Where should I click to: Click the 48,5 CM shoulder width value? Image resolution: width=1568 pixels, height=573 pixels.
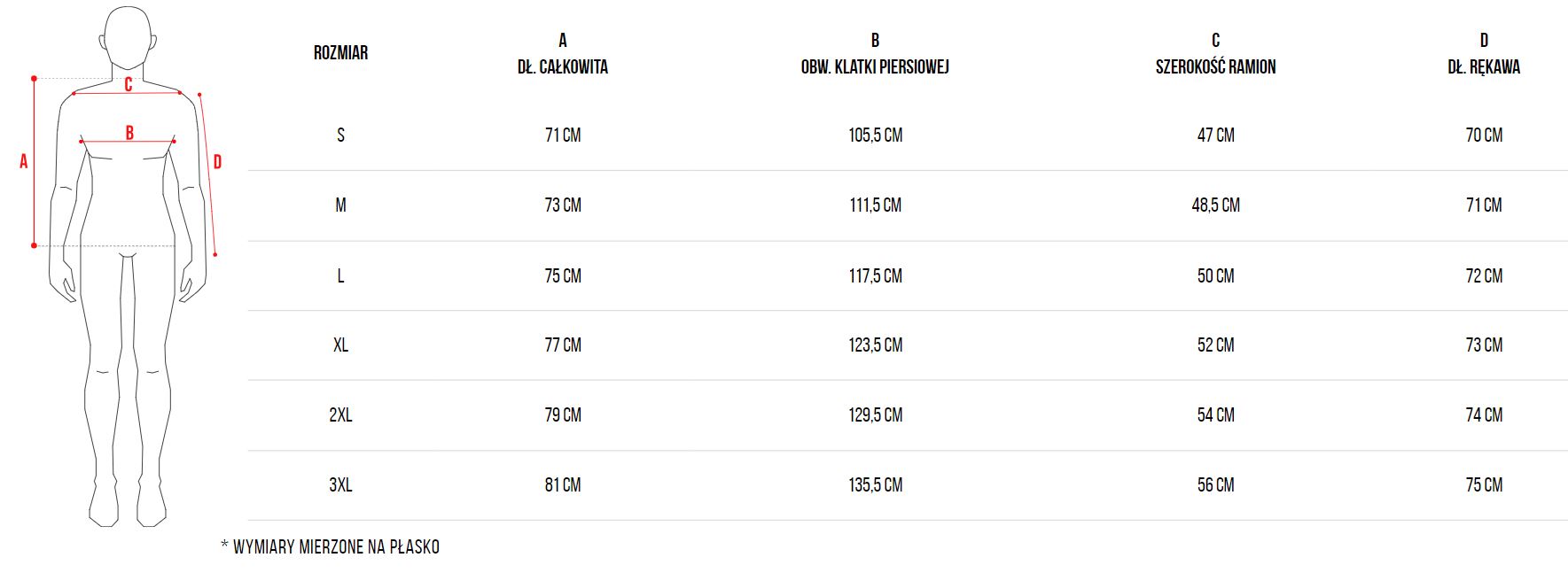1215,205
